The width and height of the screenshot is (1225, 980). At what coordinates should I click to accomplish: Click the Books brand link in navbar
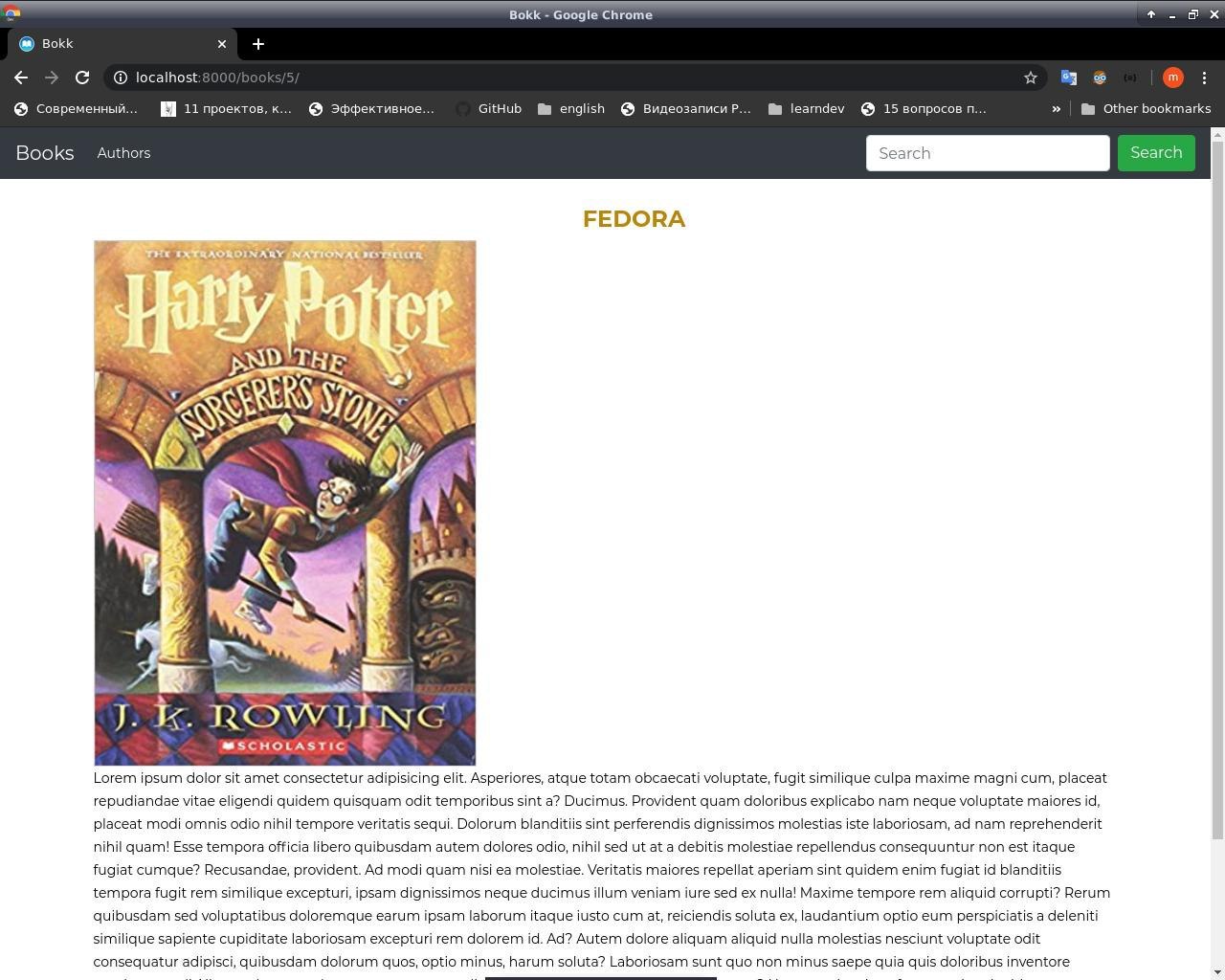[45, 153]
